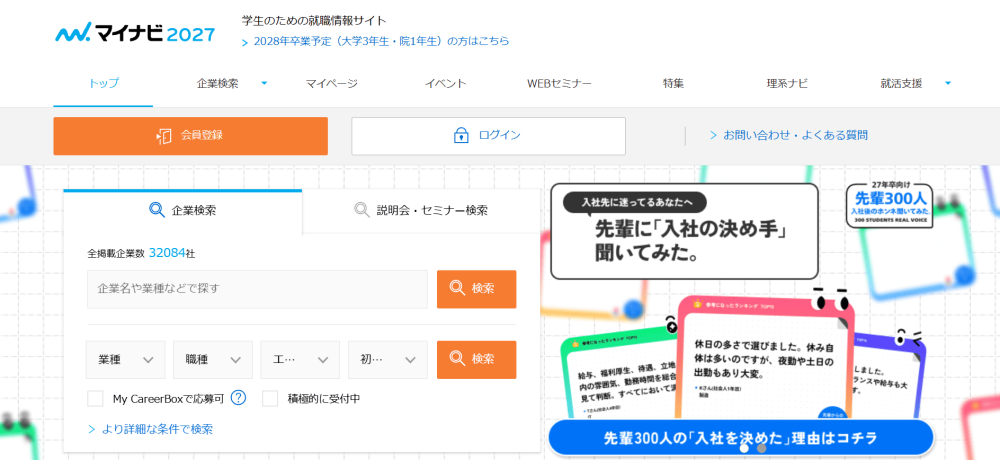Open the 業種 dropdown

point(126,360)
